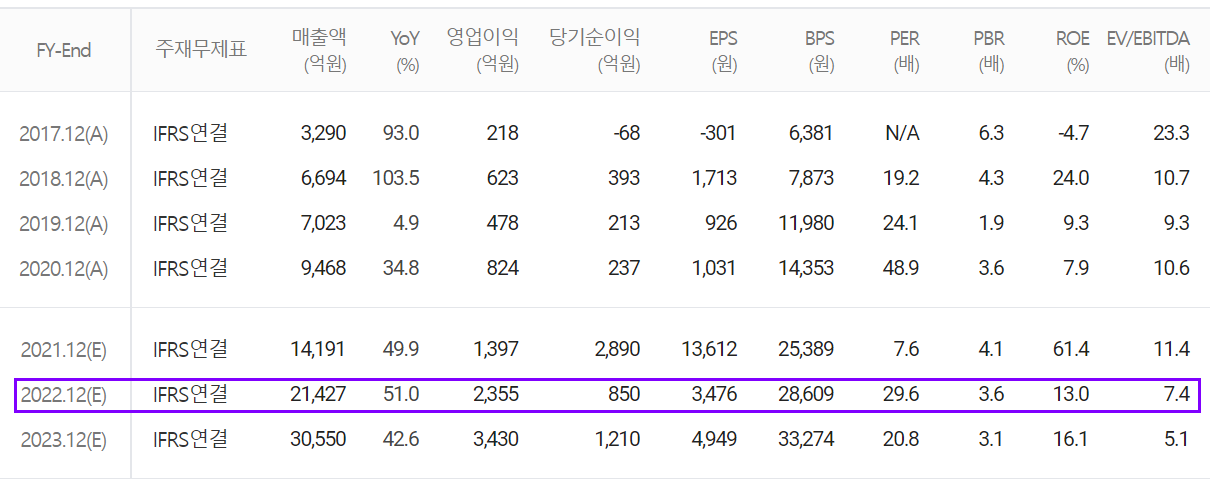Click the 2019.12(A) row label
This screenshot has height=484, width=1211.
click(64, 223)
